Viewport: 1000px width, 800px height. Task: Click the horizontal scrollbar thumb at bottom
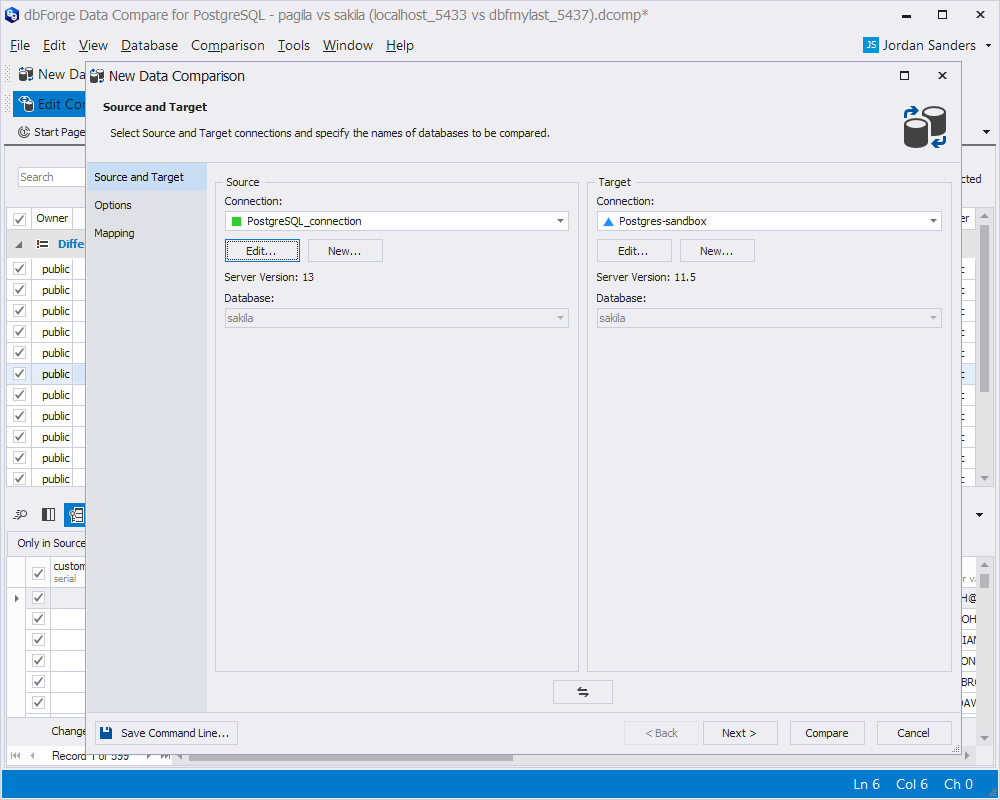click(x=351, y=757)
